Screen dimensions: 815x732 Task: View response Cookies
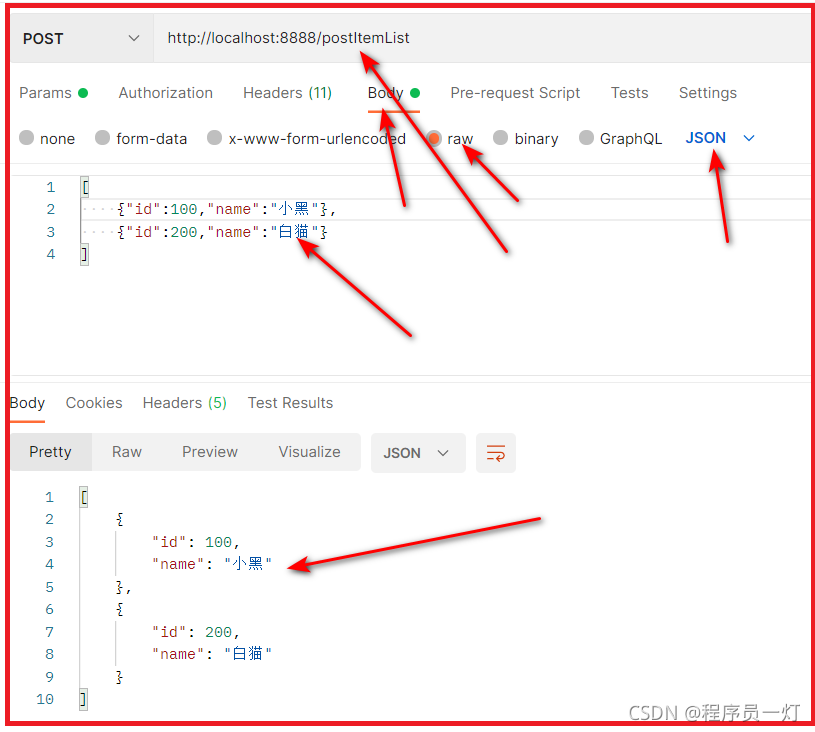[93, 403]
